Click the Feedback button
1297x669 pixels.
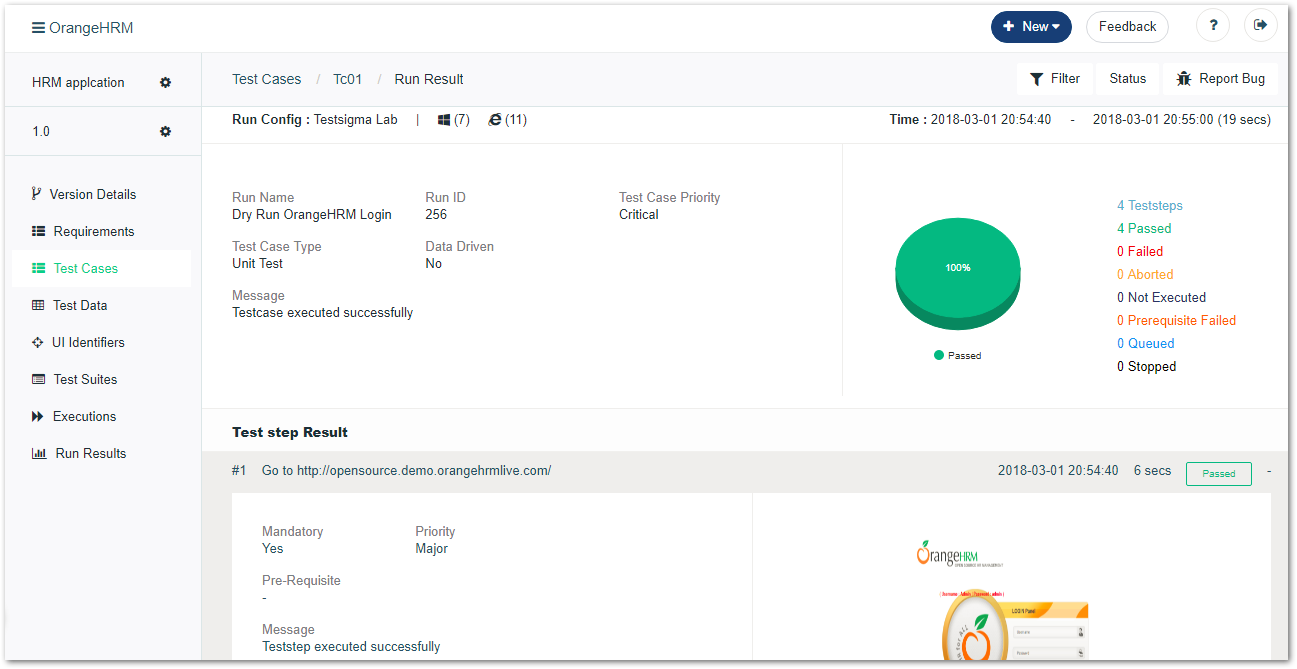pos(1127,27)
